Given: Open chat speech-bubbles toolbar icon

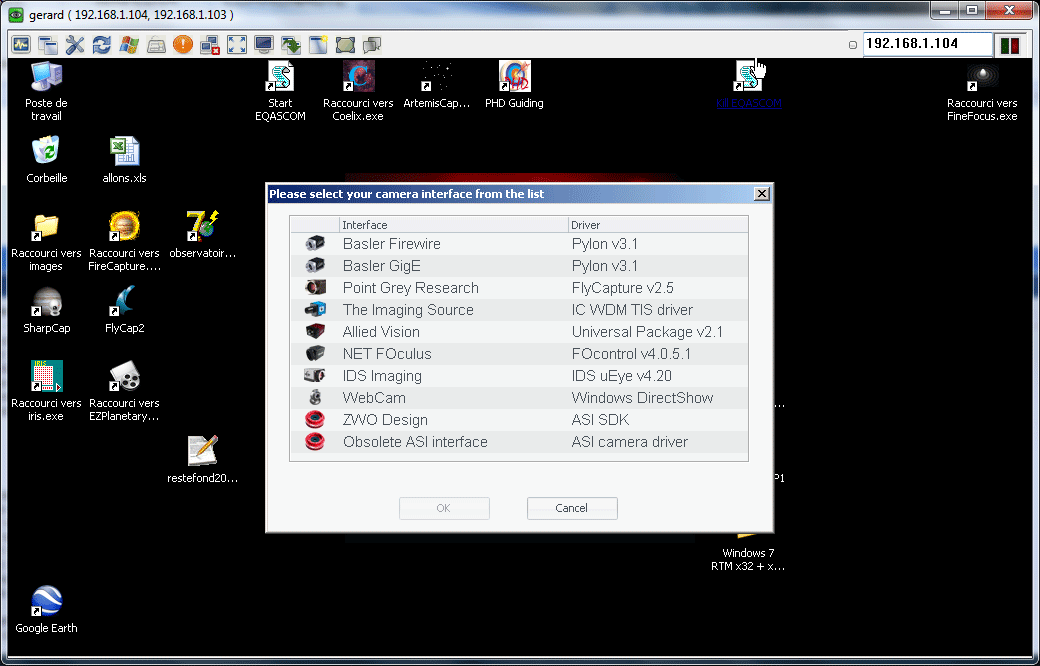Looking at the screenshot, I should (x=372, y=44).
